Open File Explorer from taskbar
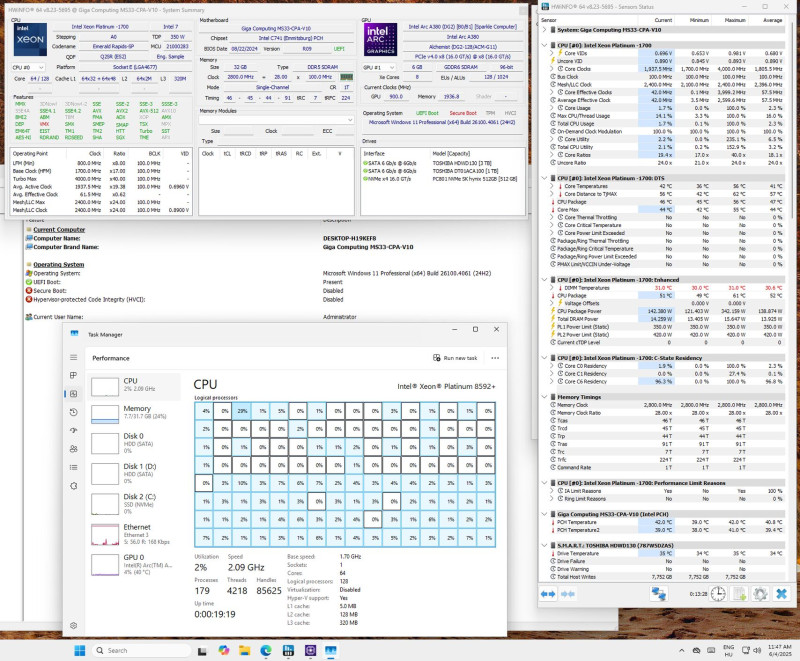 pos(245,650)
